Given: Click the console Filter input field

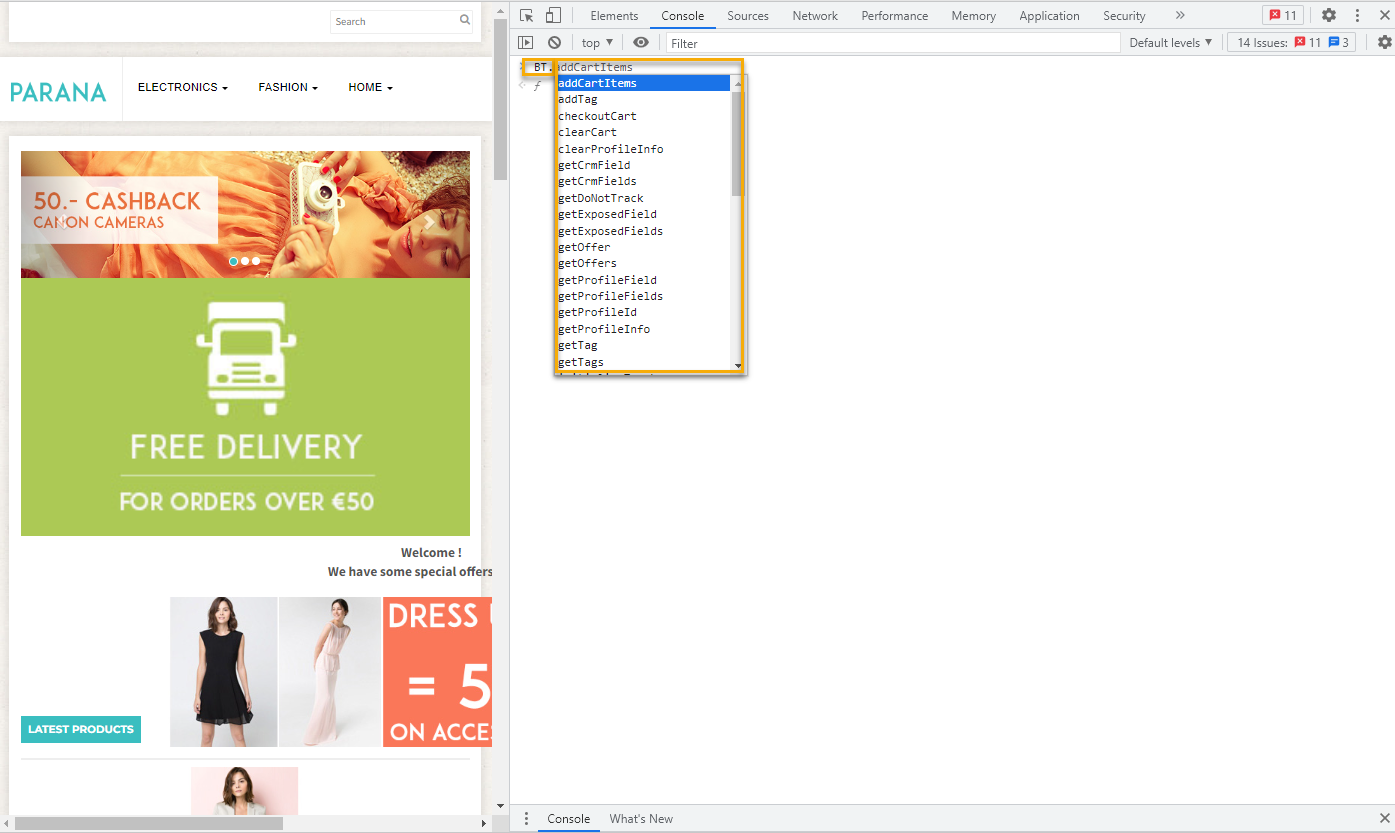Looking at the screenshot, I should [x=893, y=43].
